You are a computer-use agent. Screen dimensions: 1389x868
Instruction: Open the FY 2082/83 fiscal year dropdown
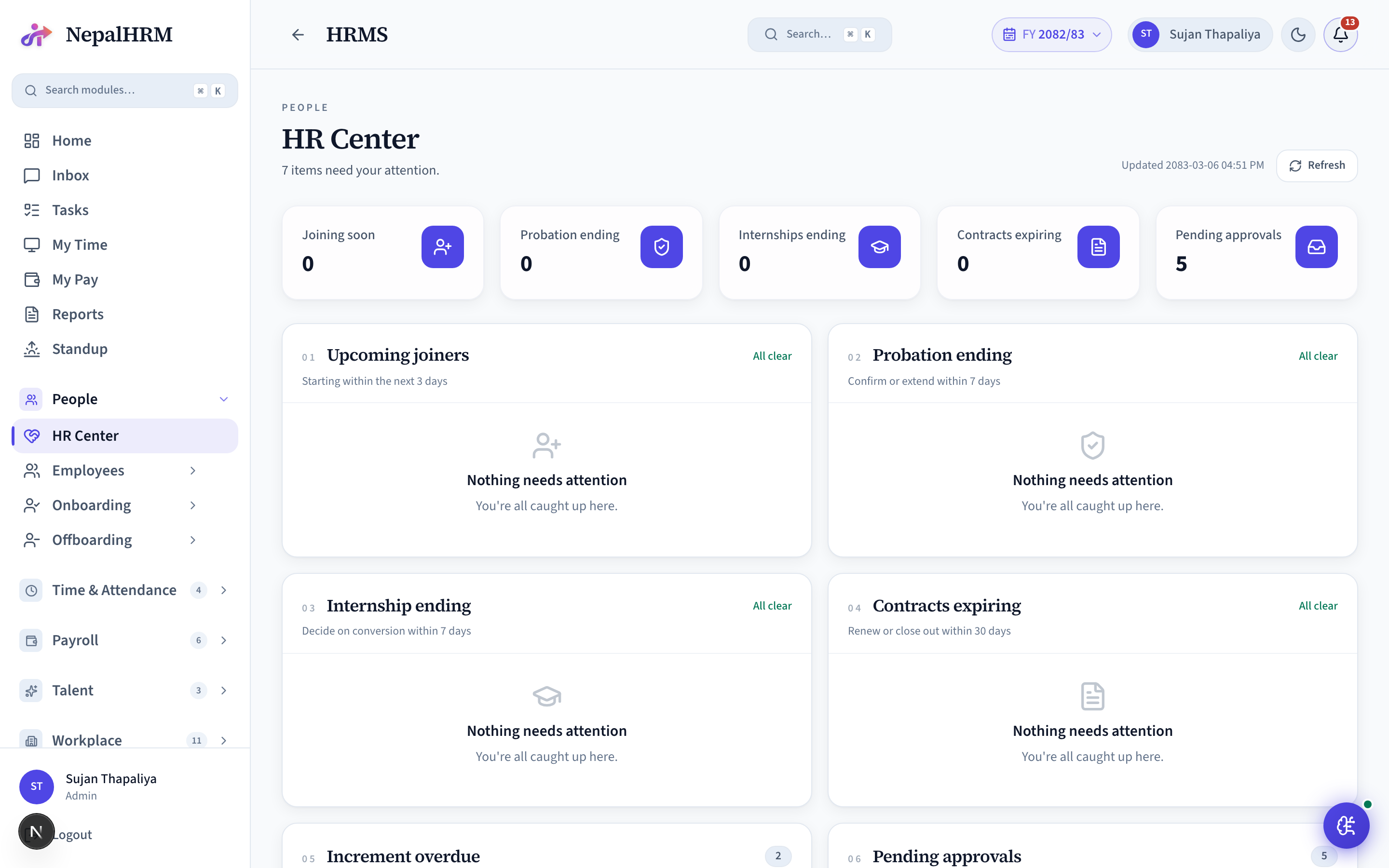pos(1051,34)
